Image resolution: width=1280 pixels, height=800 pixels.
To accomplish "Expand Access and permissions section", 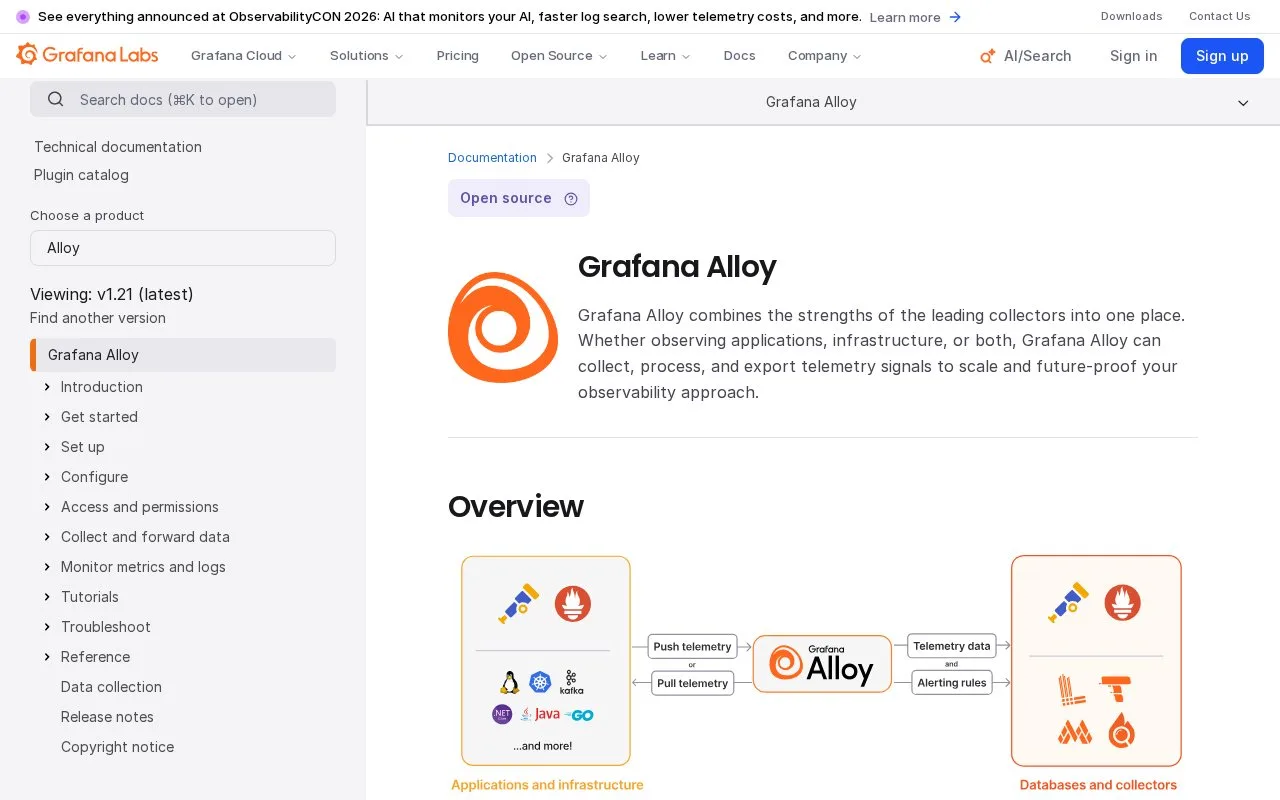I will (x=47, y=507).
